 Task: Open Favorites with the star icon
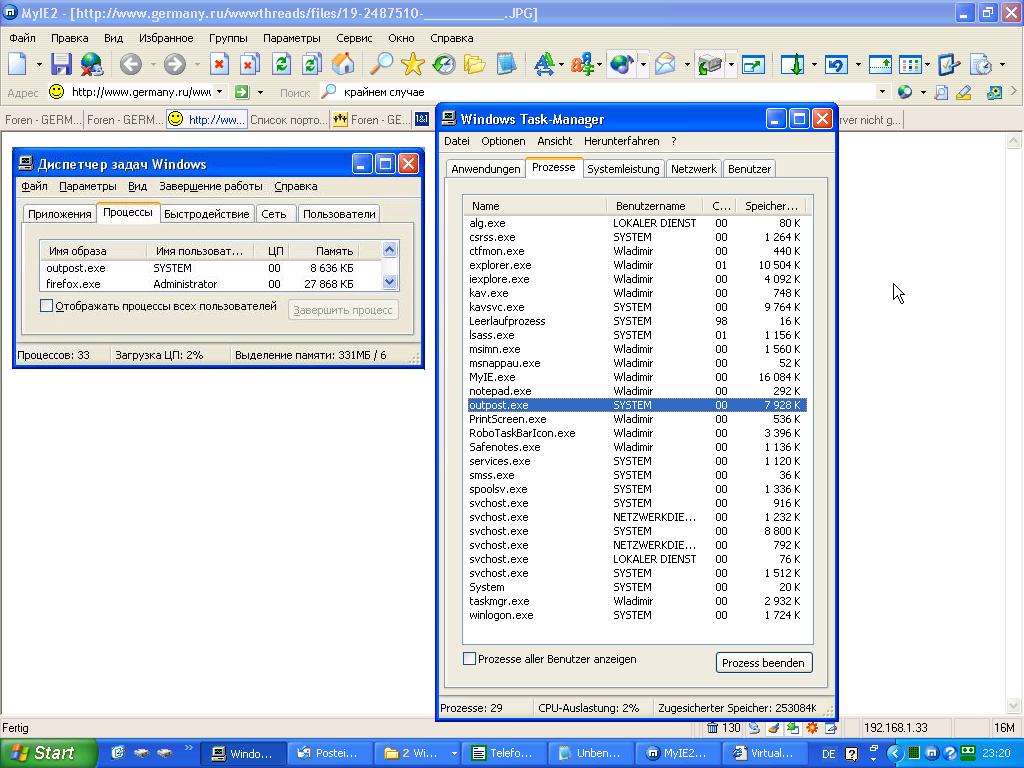(x=413, y=64)
